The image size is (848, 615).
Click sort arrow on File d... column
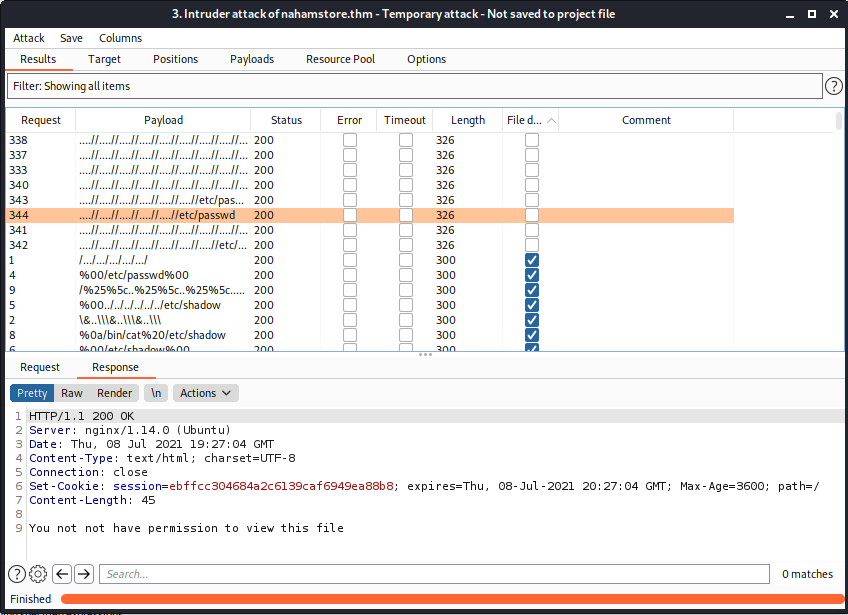click(551, 121)
